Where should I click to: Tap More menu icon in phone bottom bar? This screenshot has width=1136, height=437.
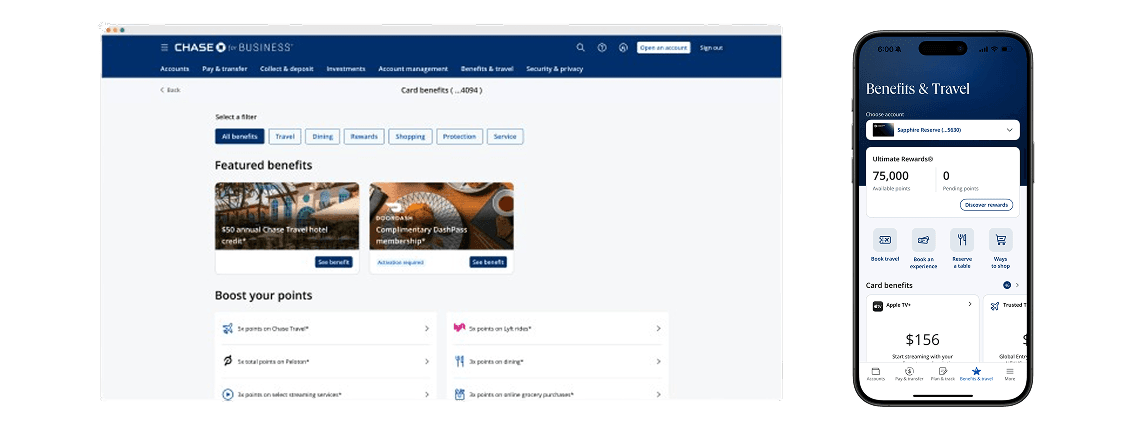coord(1009,371)
